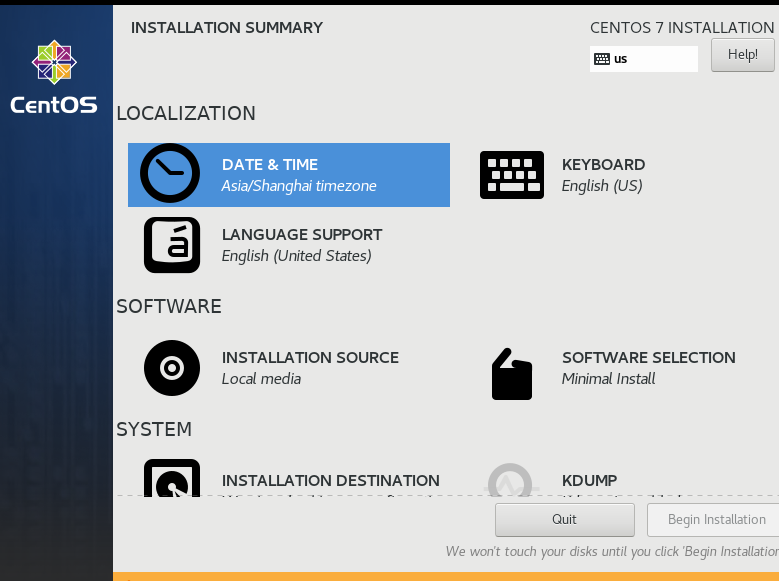
Task: Open the LANGUAGE SUPPORT label
Action: pyautogui.click(x=302, y=235)
